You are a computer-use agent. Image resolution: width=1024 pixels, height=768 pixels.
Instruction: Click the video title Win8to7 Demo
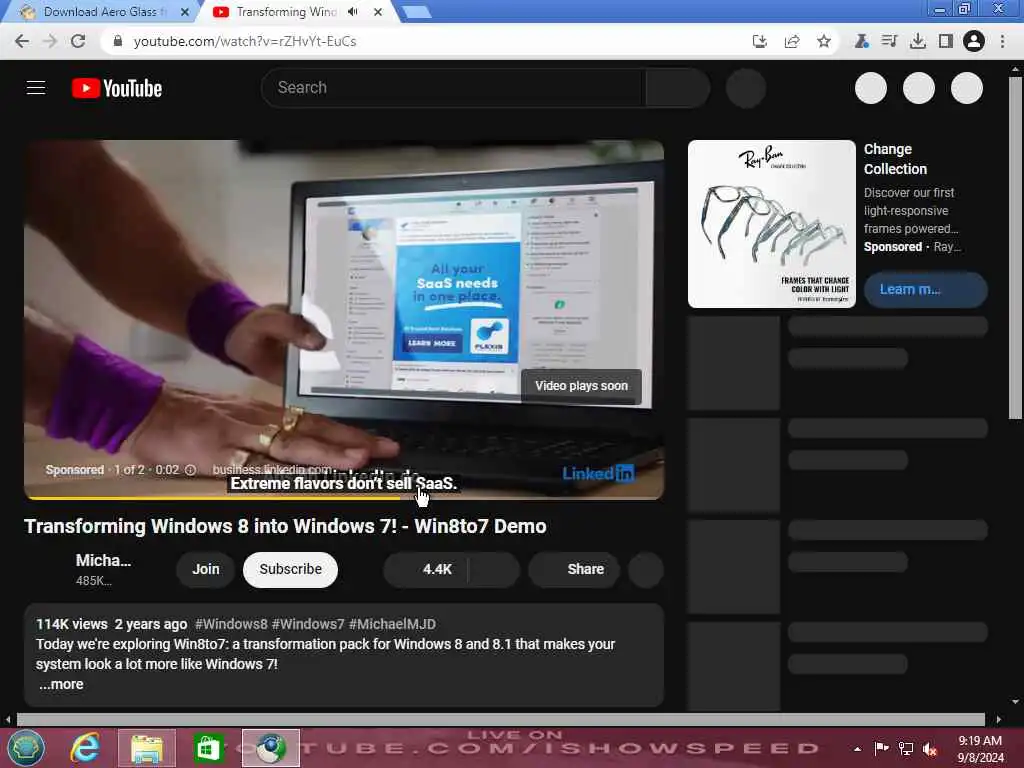(285, 526)
